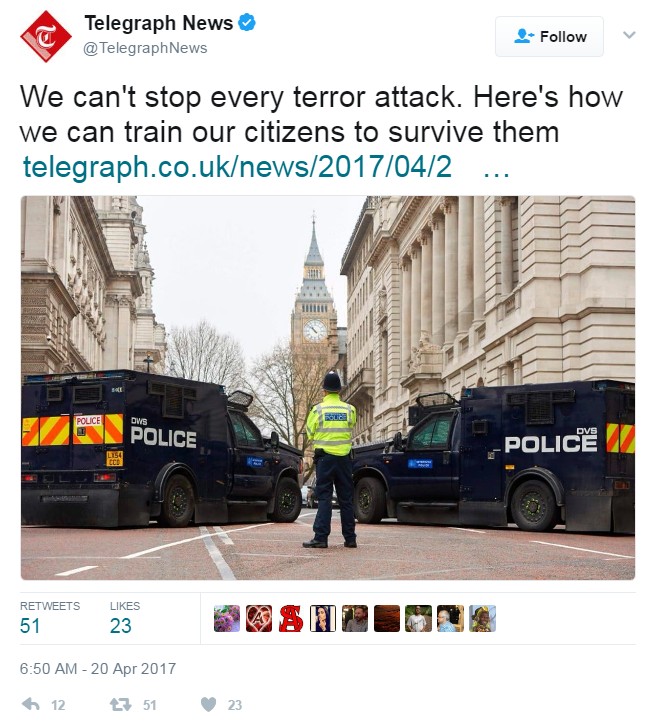
Task: Open the tweet options chevron menu
Action: [x=629, y=35]
